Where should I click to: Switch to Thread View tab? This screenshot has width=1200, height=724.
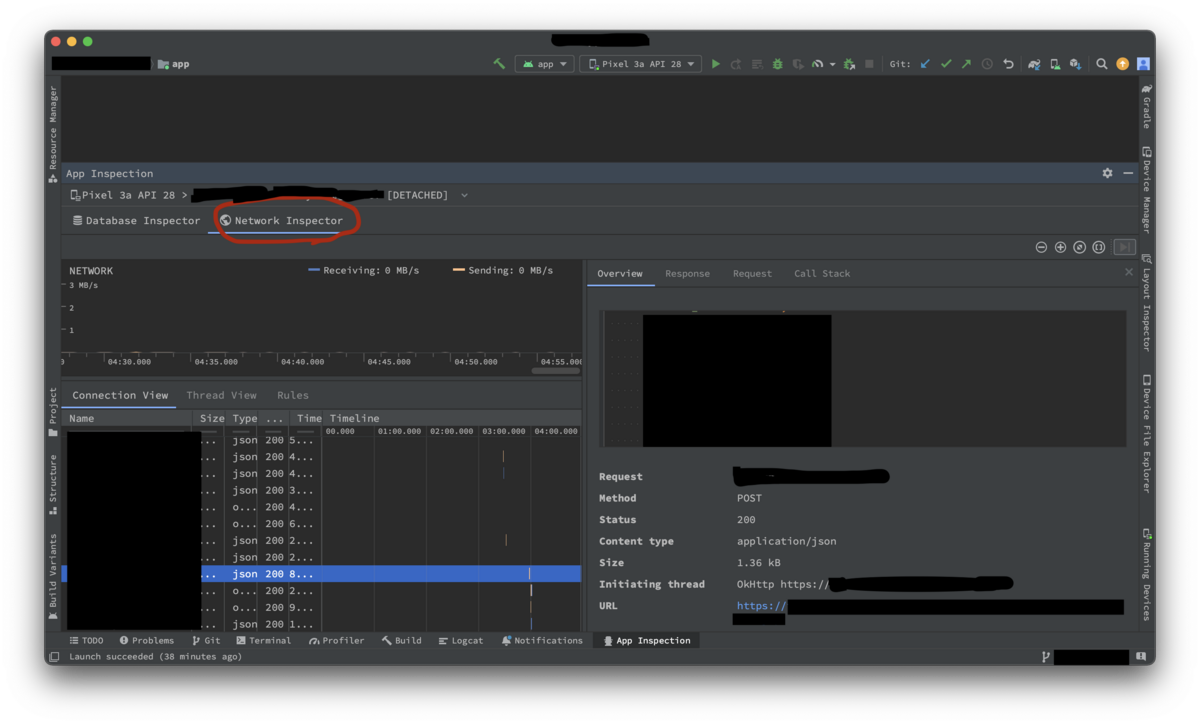point(221,395)
